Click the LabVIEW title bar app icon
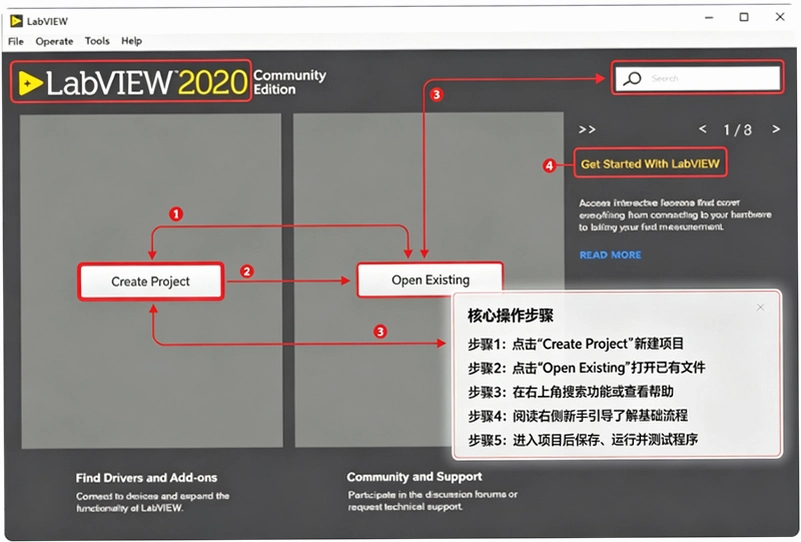This screenshot has height=542, width=801. coord(16,21)
